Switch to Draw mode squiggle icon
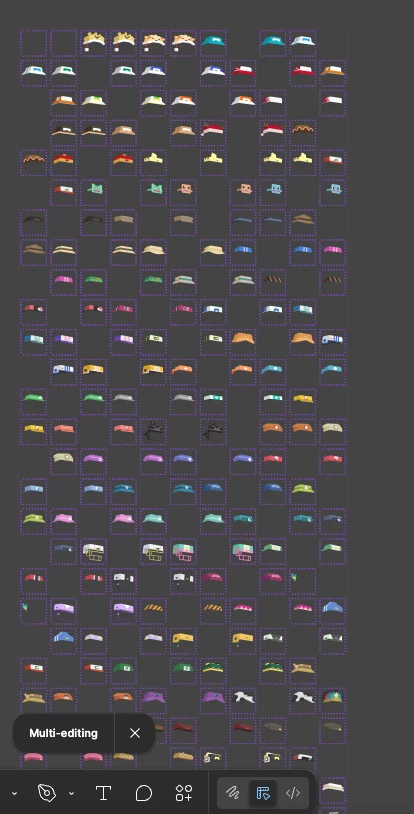414x814 pixels. (x=232, y=793)
